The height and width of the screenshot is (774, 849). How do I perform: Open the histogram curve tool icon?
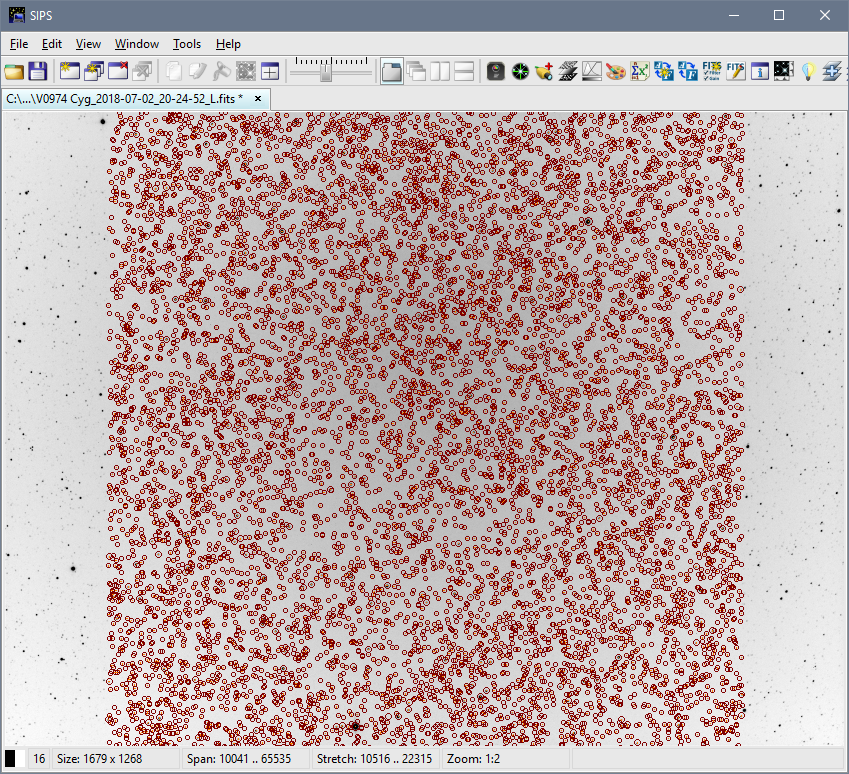pyautogui.click(x=592, y=71)
